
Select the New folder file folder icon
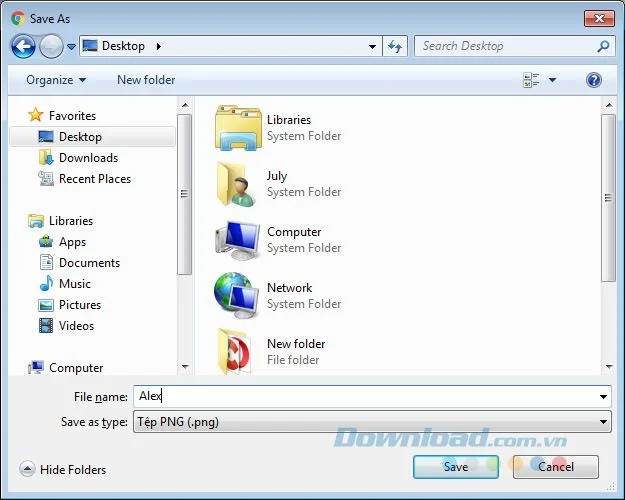tap(235, 352)
